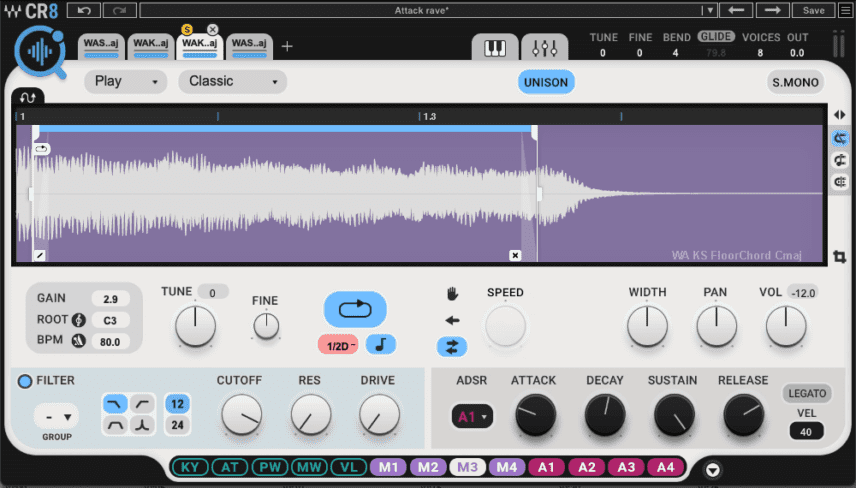Click the fade pencil icon at waveform bottom-left
Screen dimensions: 856x488
39,255
